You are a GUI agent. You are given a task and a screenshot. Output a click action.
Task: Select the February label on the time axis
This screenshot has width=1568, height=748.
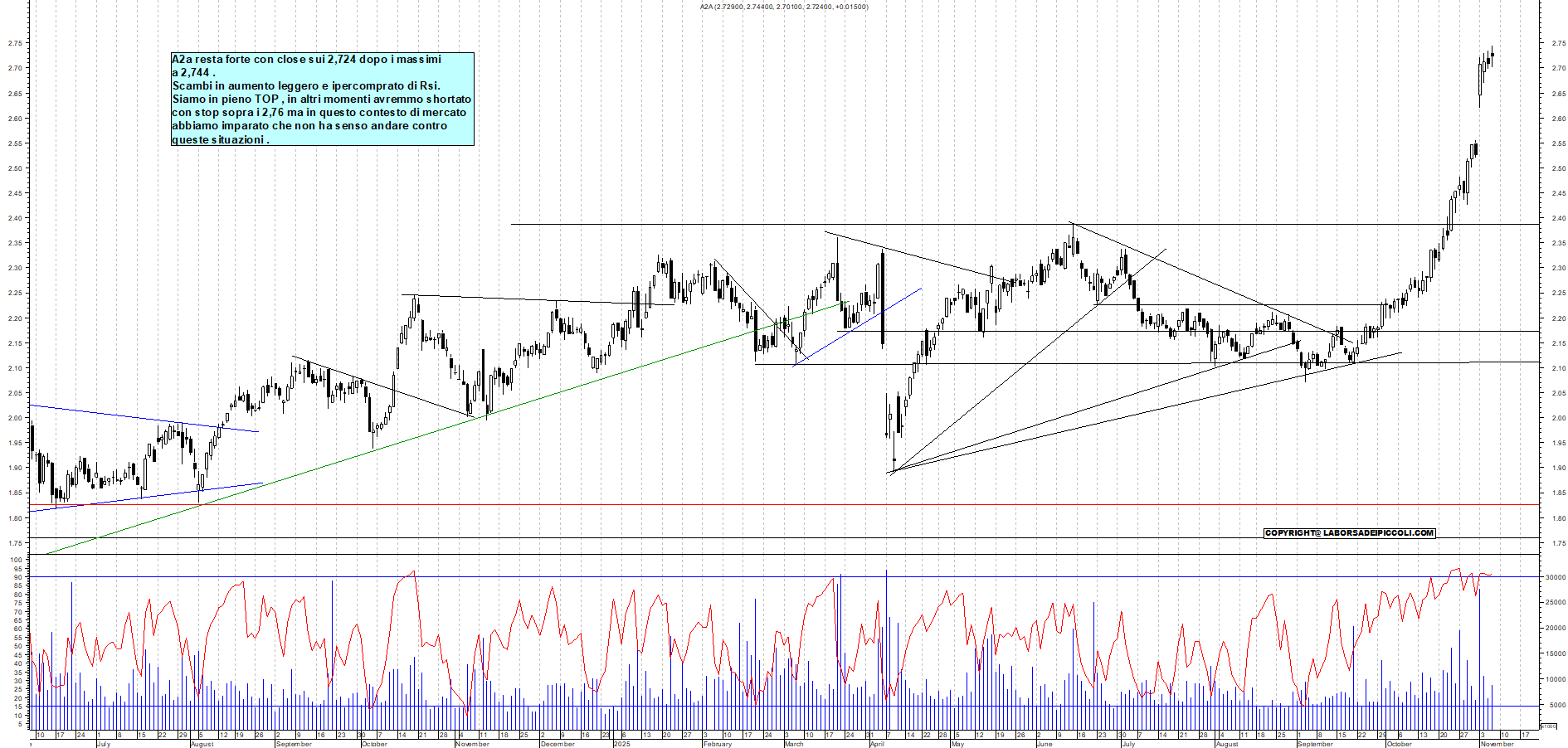[x=717, y=746]
